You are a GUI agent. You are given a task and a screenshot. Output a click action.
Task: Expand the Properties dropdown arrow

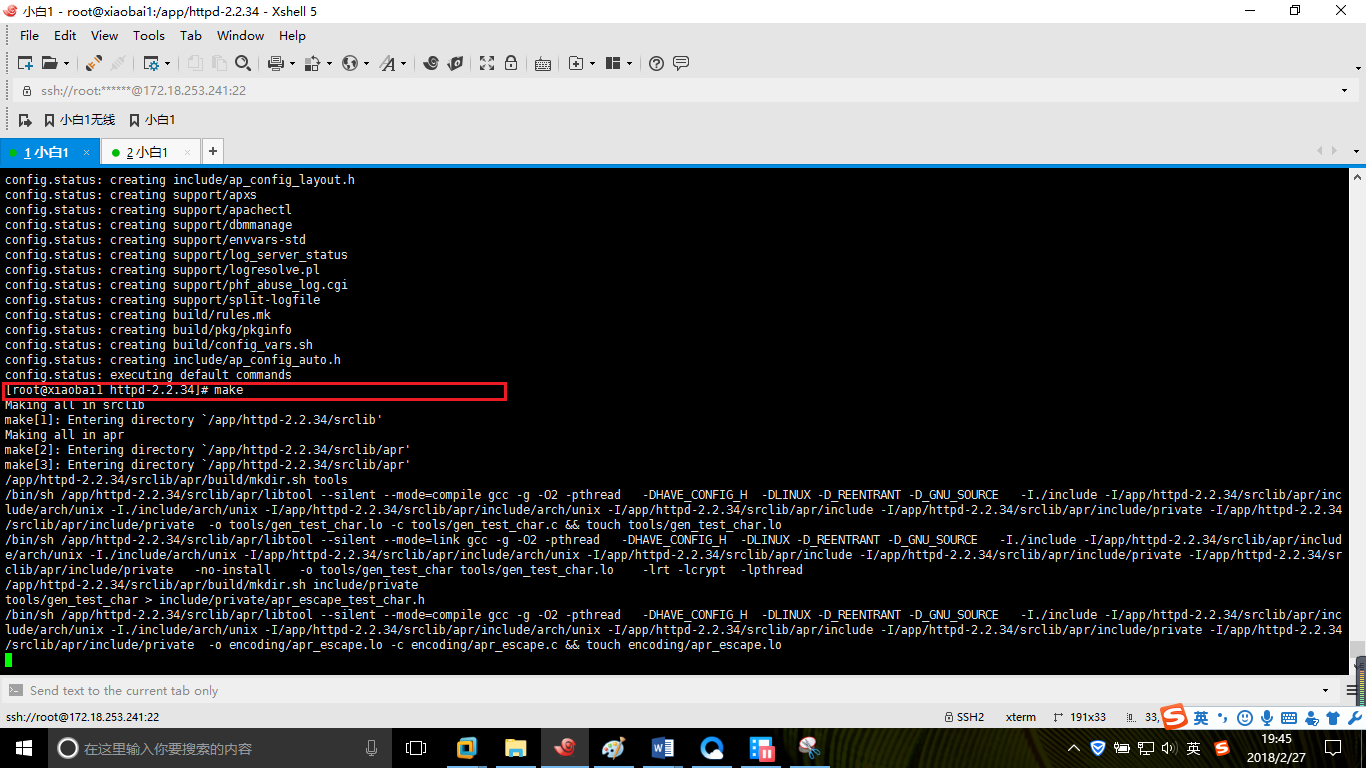point(167,63)
